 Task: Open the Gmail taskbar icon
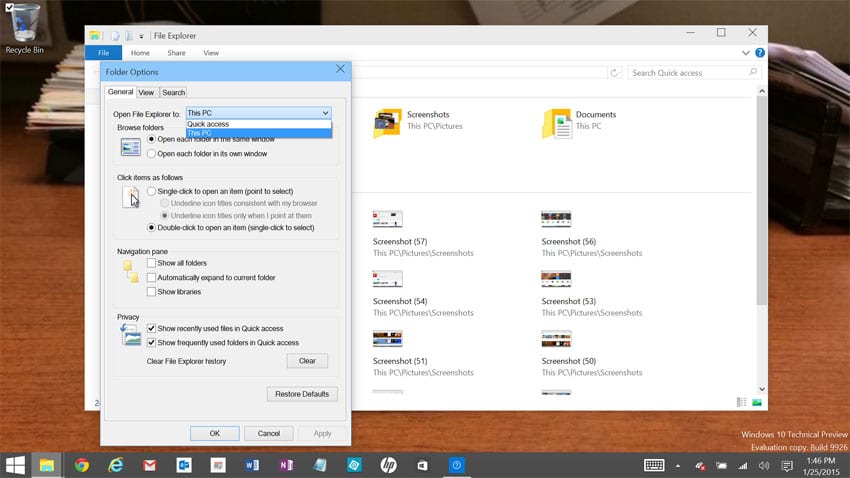[150, 465]
